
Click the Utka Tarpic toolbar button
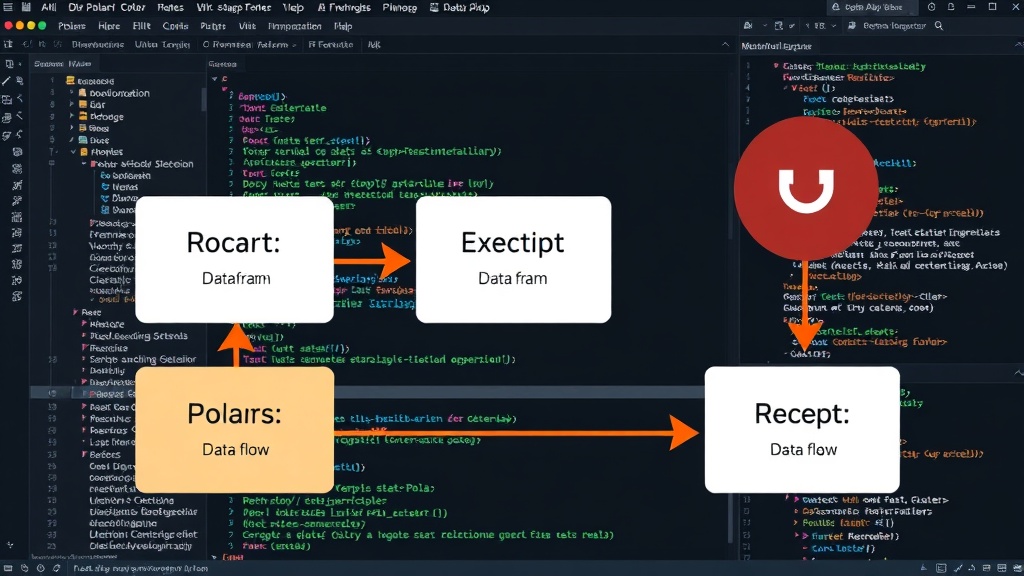162,45
